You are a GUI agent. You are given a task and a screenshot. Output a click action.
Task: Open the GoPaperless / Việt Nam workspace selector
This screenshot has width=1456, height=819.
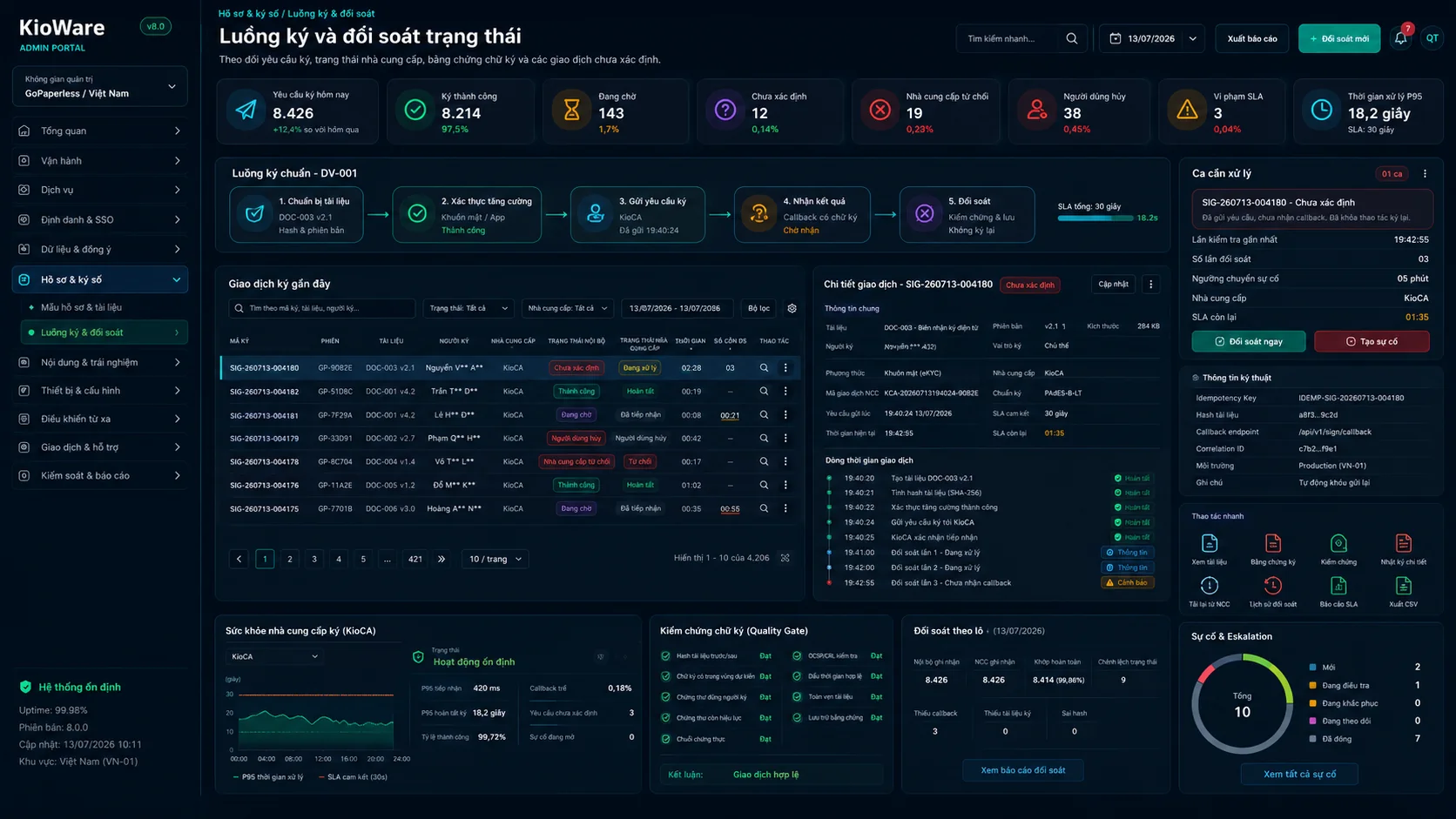point(100,86)
